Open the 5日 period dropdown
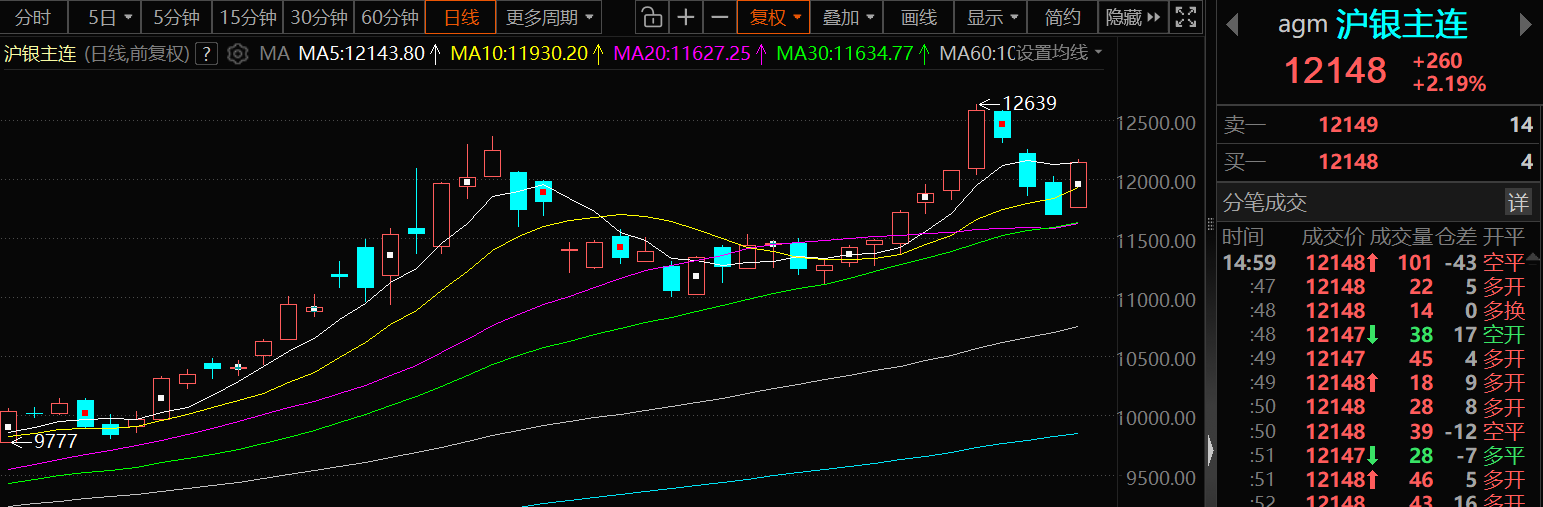Viewport: 1543px width, 507px height. [110, 17]
